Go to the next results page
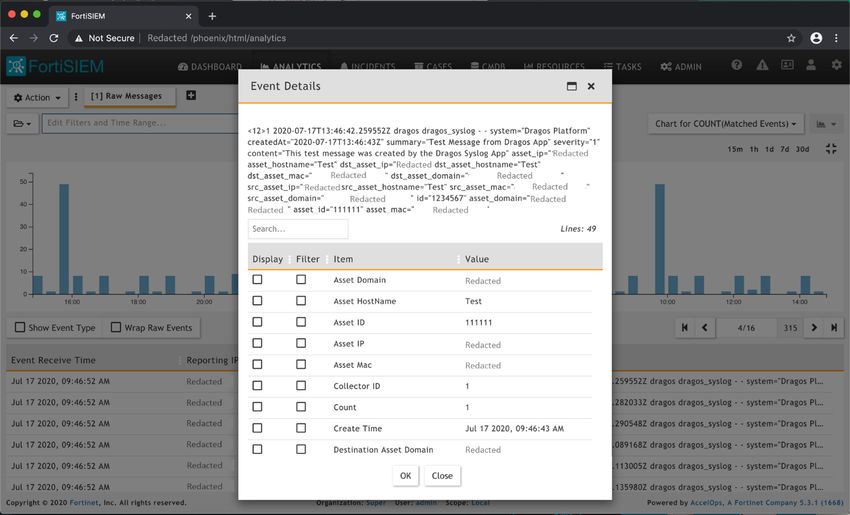 coord(814,327)
